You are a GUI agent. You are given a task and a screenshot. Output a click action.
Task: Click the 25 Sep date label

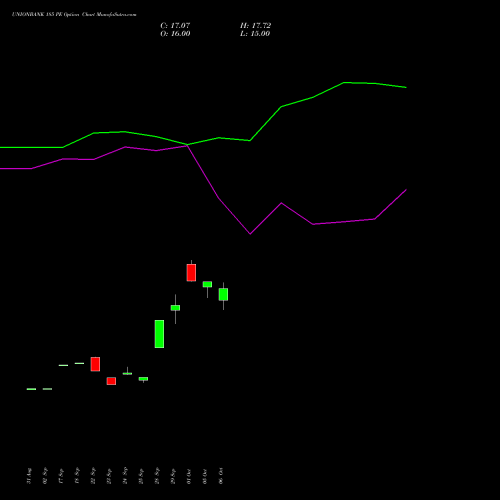point(141,476)
